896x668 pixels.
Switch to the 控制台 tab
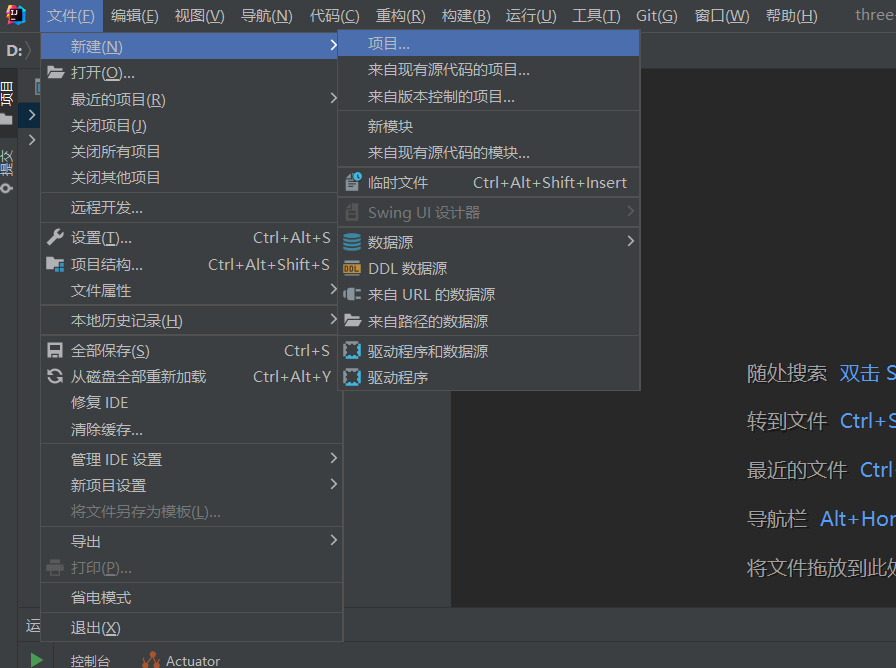pos(90,661)
